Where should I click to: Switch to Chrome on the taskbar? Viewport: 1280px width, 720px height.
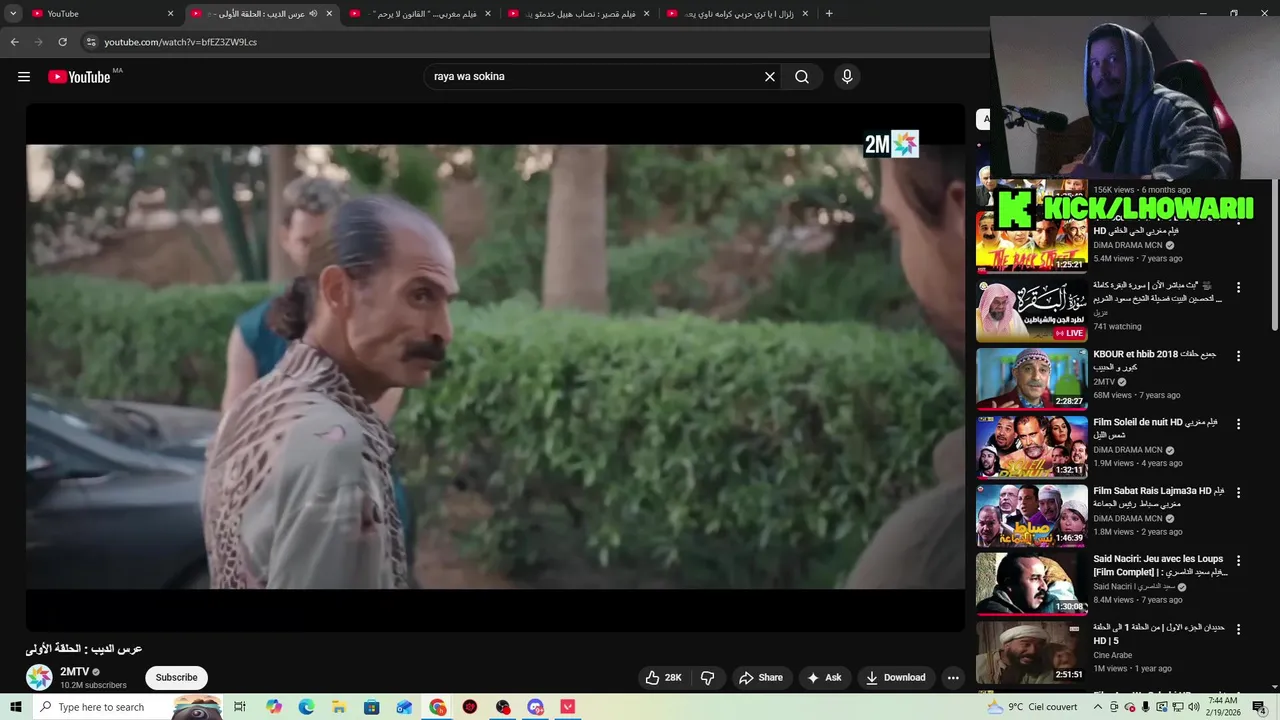pyautogui.click(x=438, y=707)
